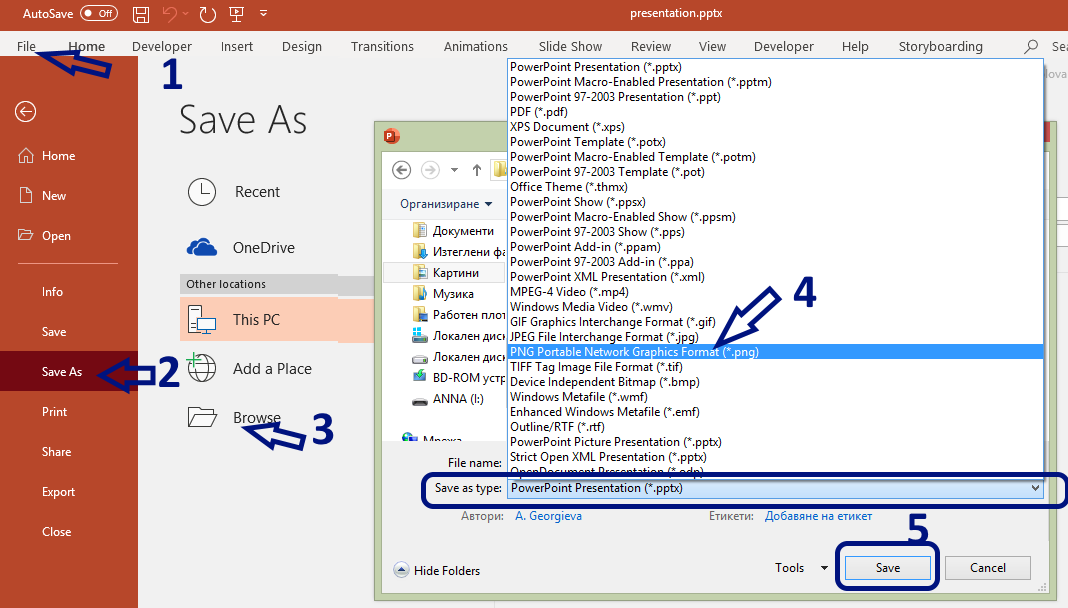Choose OneDrive as save location
The image size is (1068, 608).
coord(241,248)
